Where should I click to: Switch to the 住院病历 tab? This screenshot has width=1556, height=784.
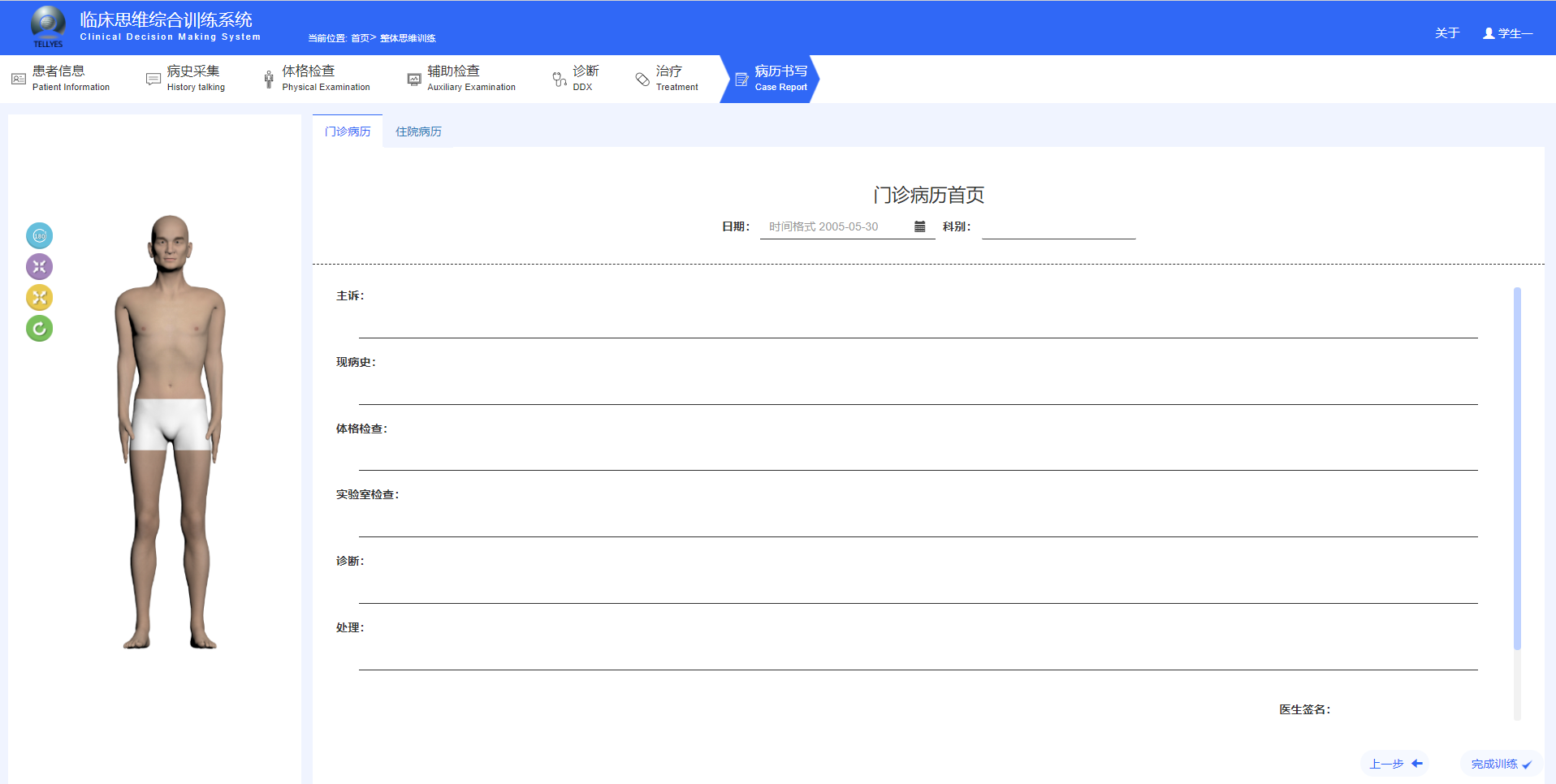[418, 131]
